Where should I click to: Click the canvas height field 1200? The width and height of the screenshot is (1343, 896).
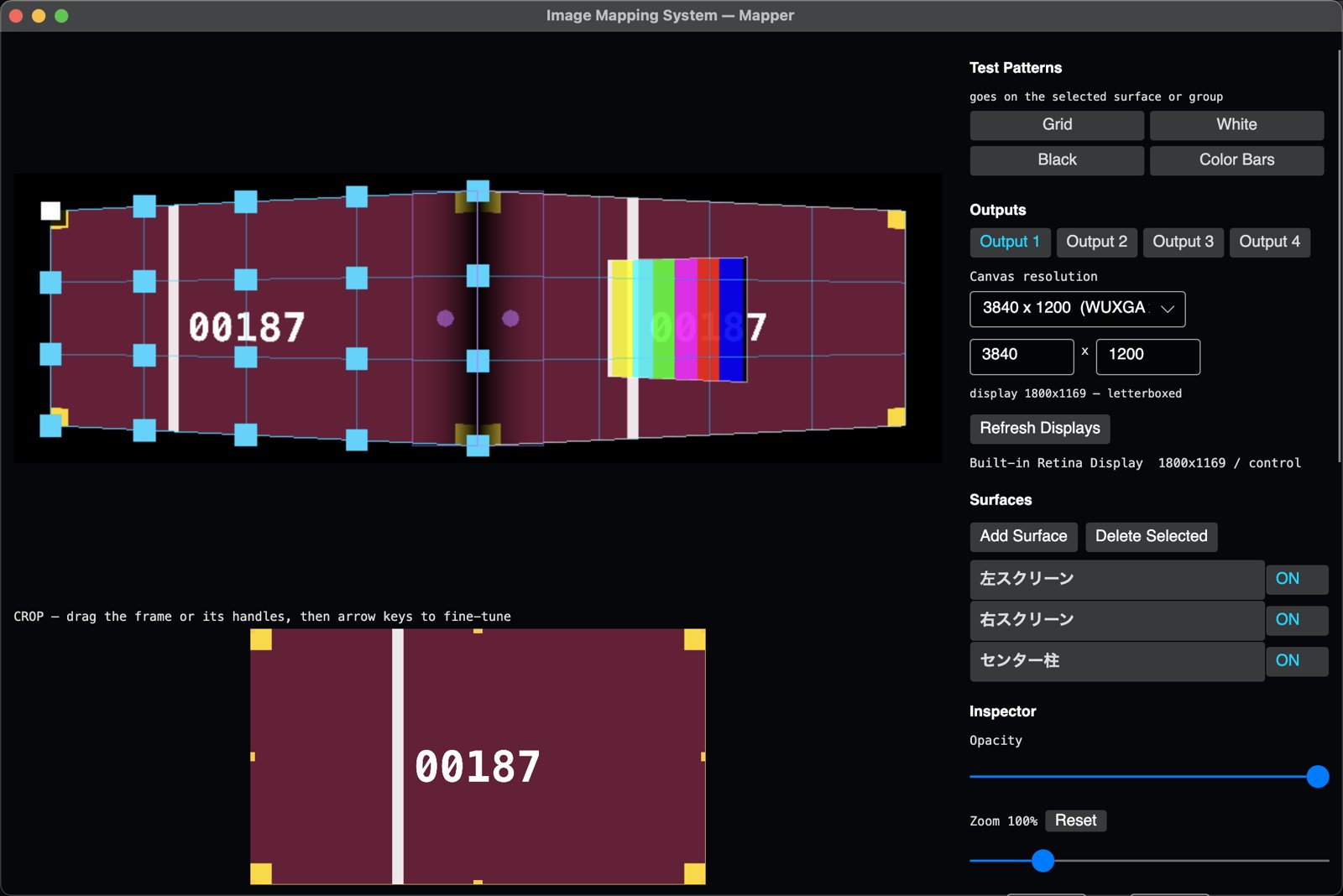pos(1147,356)
